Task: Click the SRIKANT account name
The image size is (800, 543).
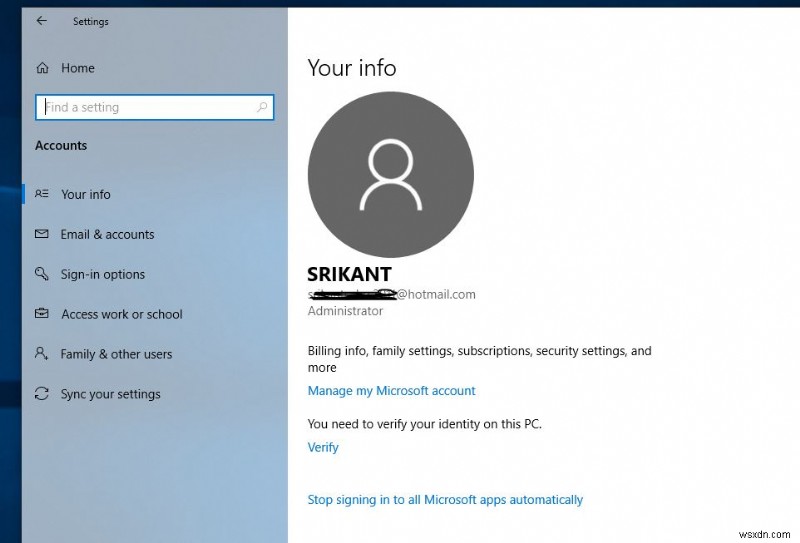Action: pos(349,274)
